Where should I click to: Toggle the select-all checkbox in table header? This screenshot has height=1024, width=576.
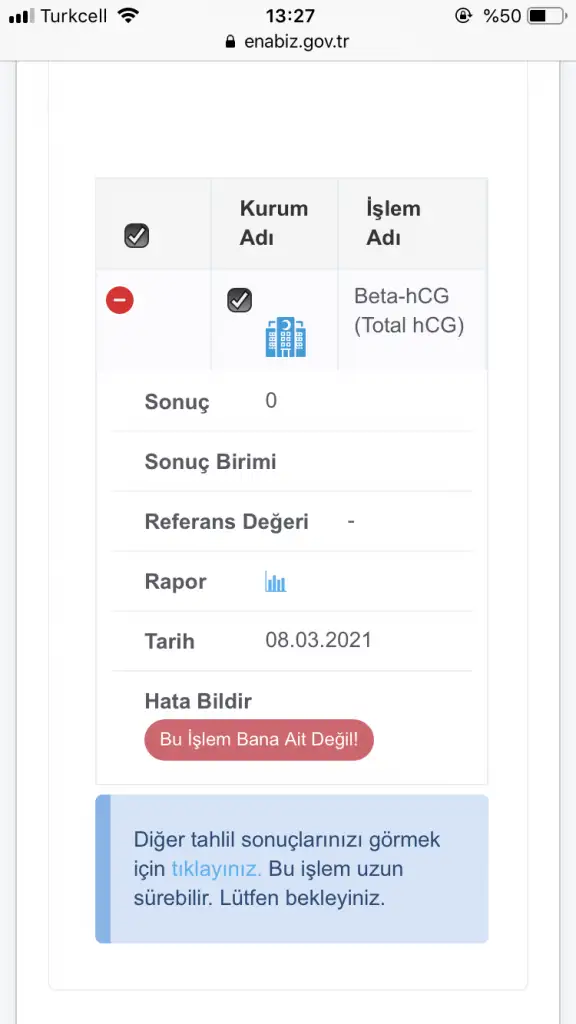pyautogui.click(x=136, y=235)
